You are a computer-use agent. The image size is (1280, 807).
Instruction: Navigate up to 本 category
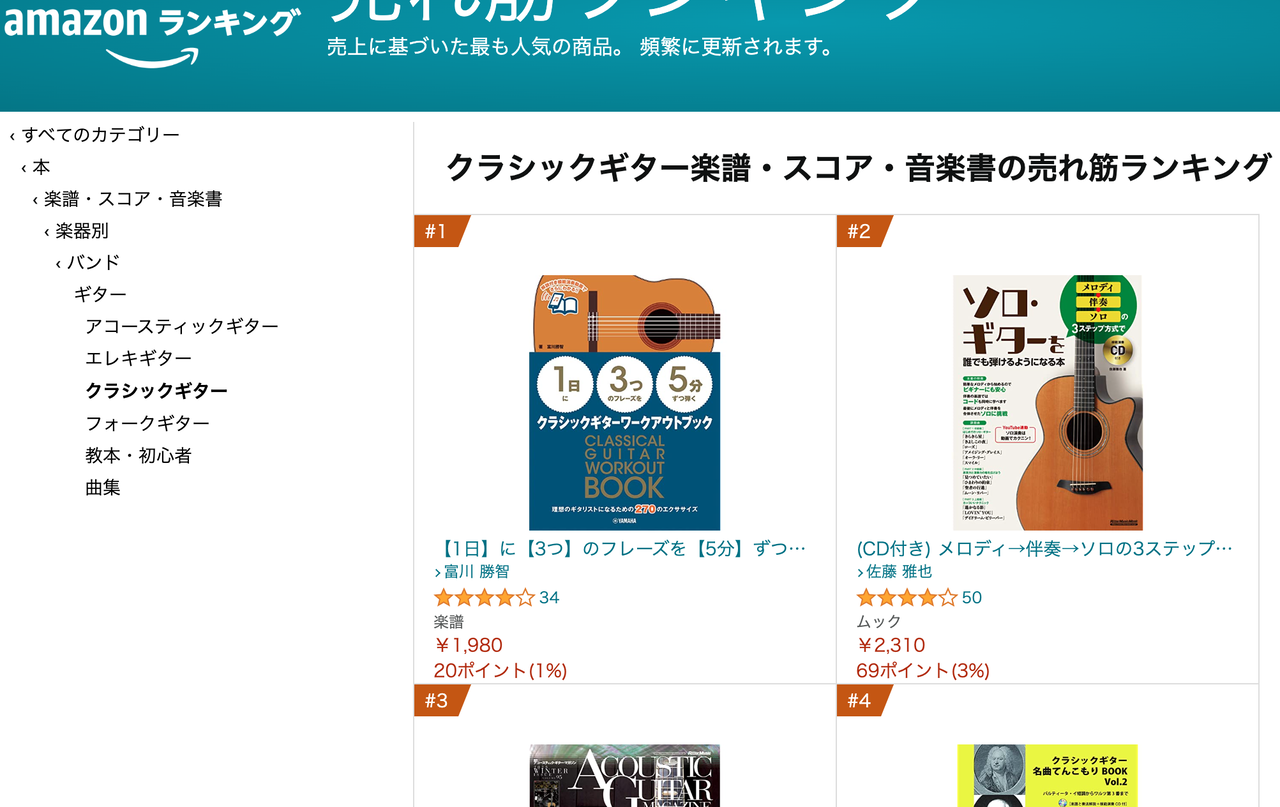point(36,167)
